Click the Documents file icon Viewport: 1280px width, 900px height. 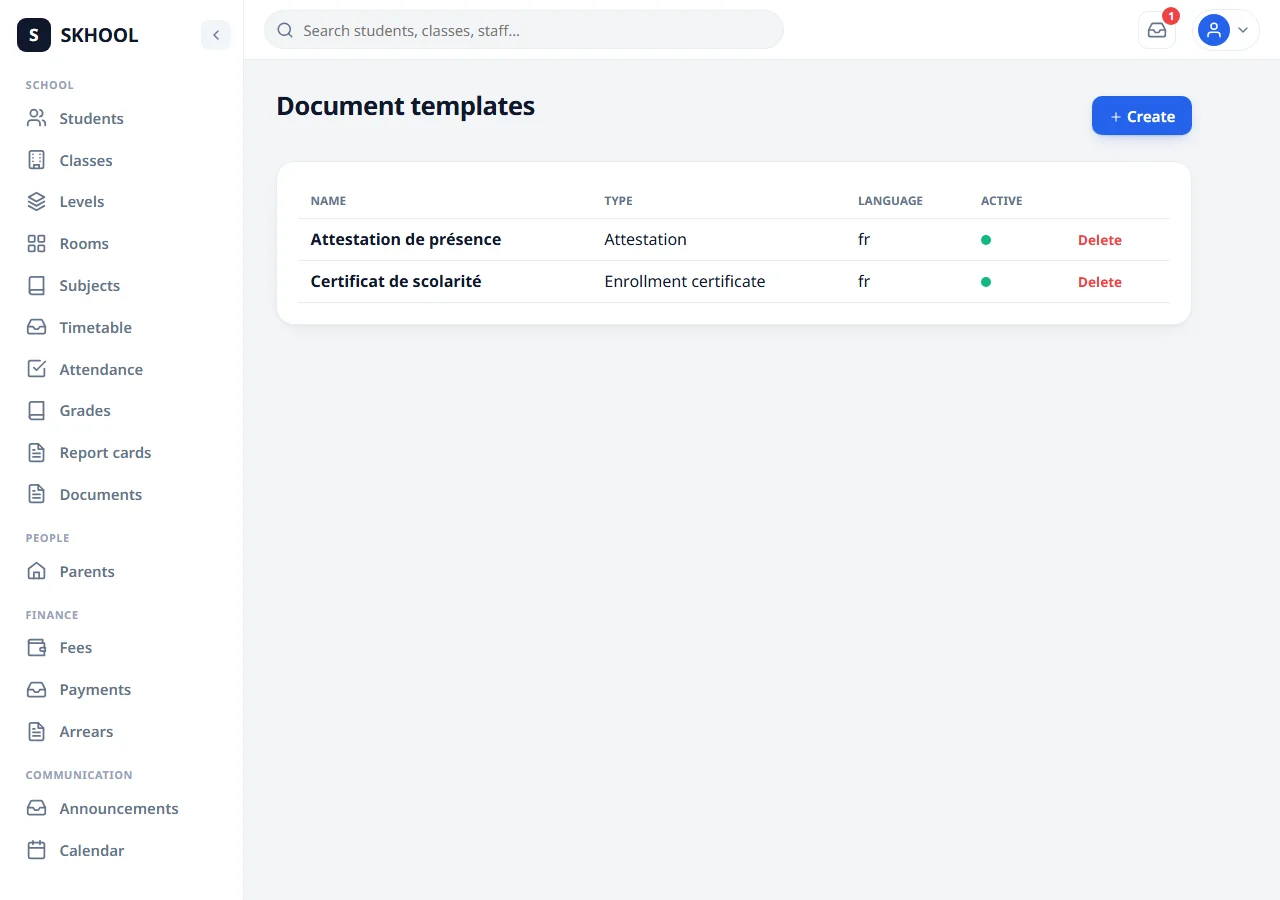tap(37, 494)
